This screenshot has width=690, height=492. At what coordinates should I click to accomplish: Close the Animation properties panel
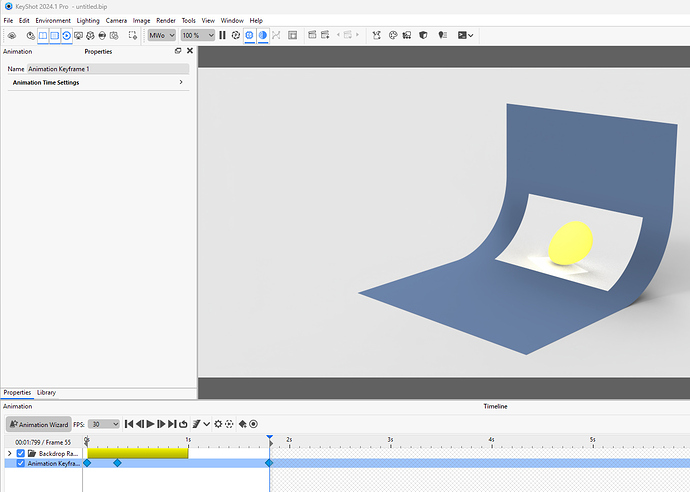click(x=190, y=51)
